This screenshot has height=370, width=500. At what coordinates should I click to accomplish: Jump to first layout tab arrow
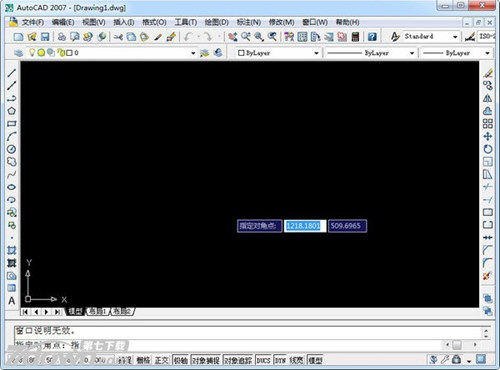pos(25,312)
